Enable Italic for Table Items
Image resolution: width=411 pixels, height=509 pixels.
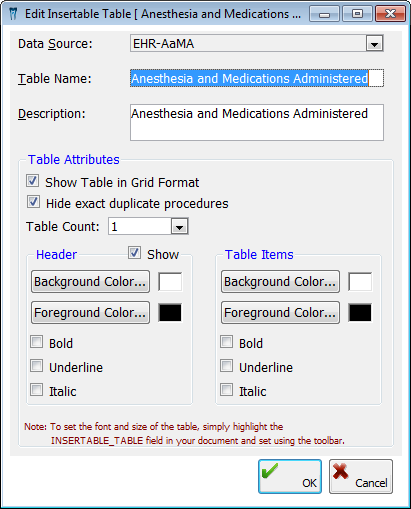pyautogui.click(x=227, y=390)
